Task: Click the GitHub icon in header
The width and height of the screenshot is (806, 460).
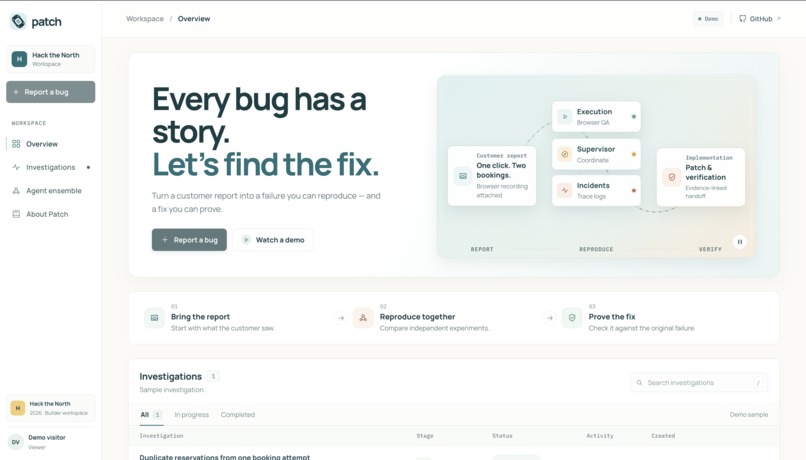Action: coord(742,19)
